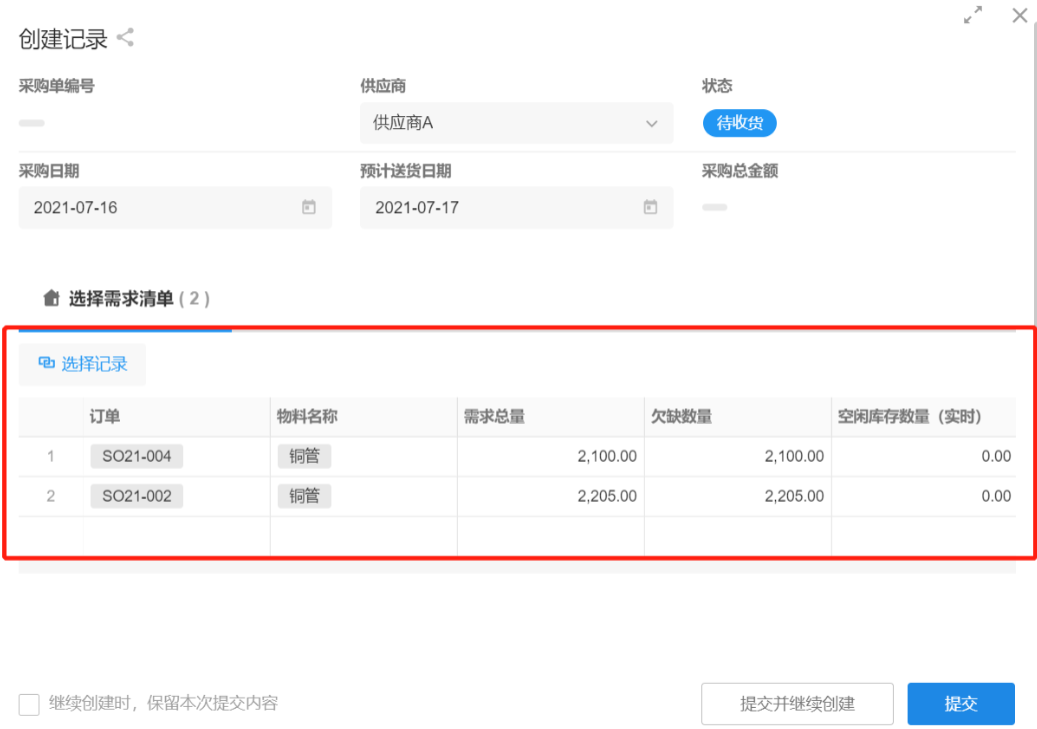The image size is (1037, 729).
Task: Expand the 供应商 dropdown arrow
Action: (651, 124)
